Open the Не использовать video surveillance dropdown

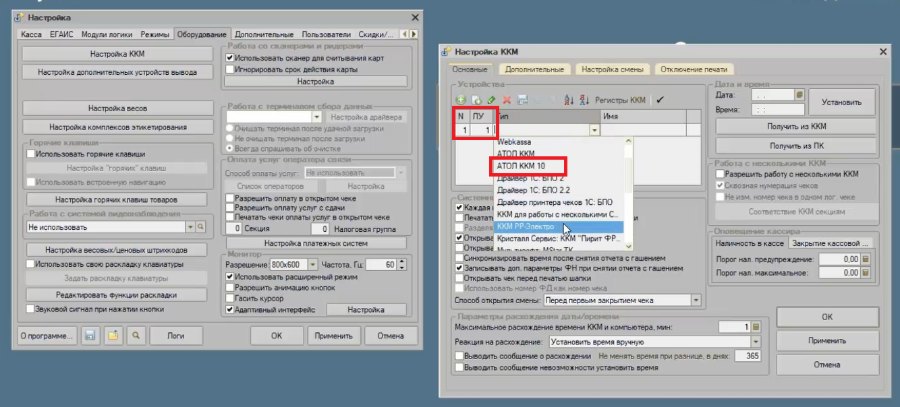tap(190, 227)
